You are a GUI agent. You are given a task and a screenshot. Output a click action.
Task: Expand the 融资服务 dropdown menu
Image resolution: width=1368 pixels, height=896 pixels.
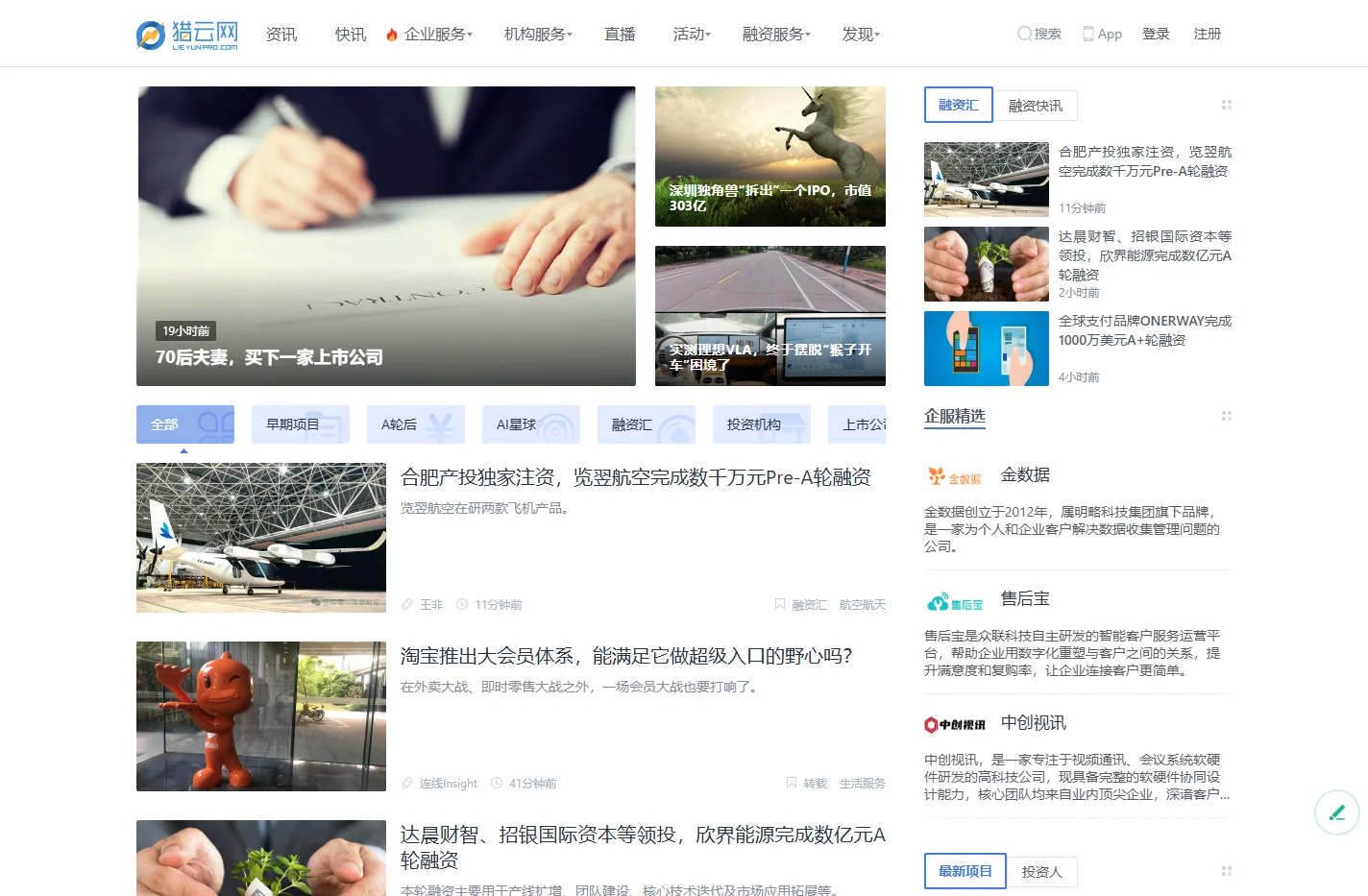click(776, 35)
